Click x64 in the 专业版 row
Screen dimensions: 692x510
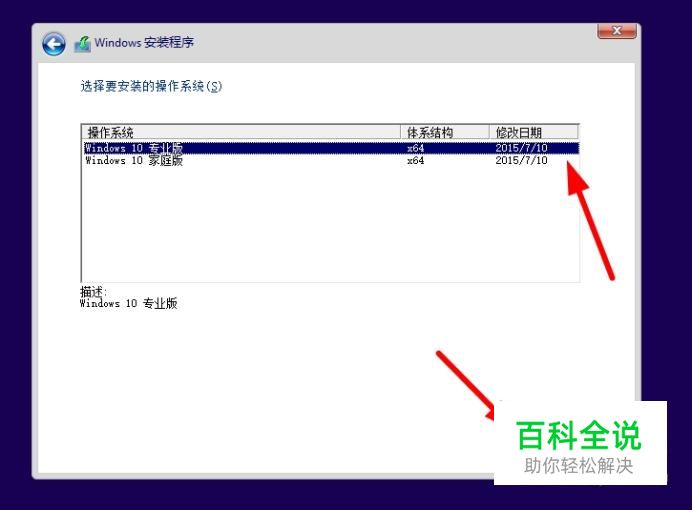415,148
